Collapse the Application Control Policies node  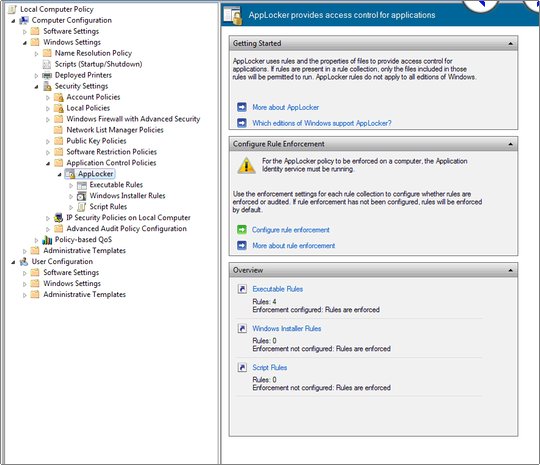click(48, 164)
